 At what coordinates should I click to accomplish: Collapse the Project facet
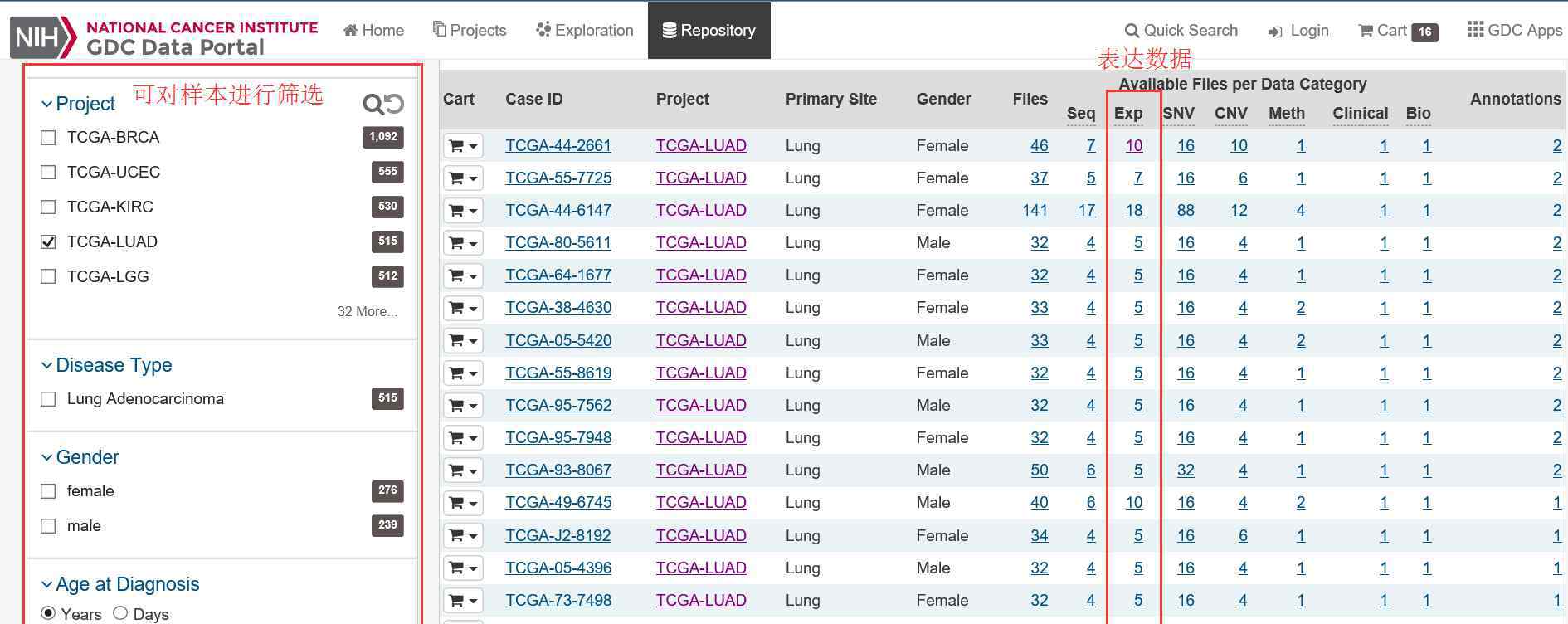[x=78, y=104]
